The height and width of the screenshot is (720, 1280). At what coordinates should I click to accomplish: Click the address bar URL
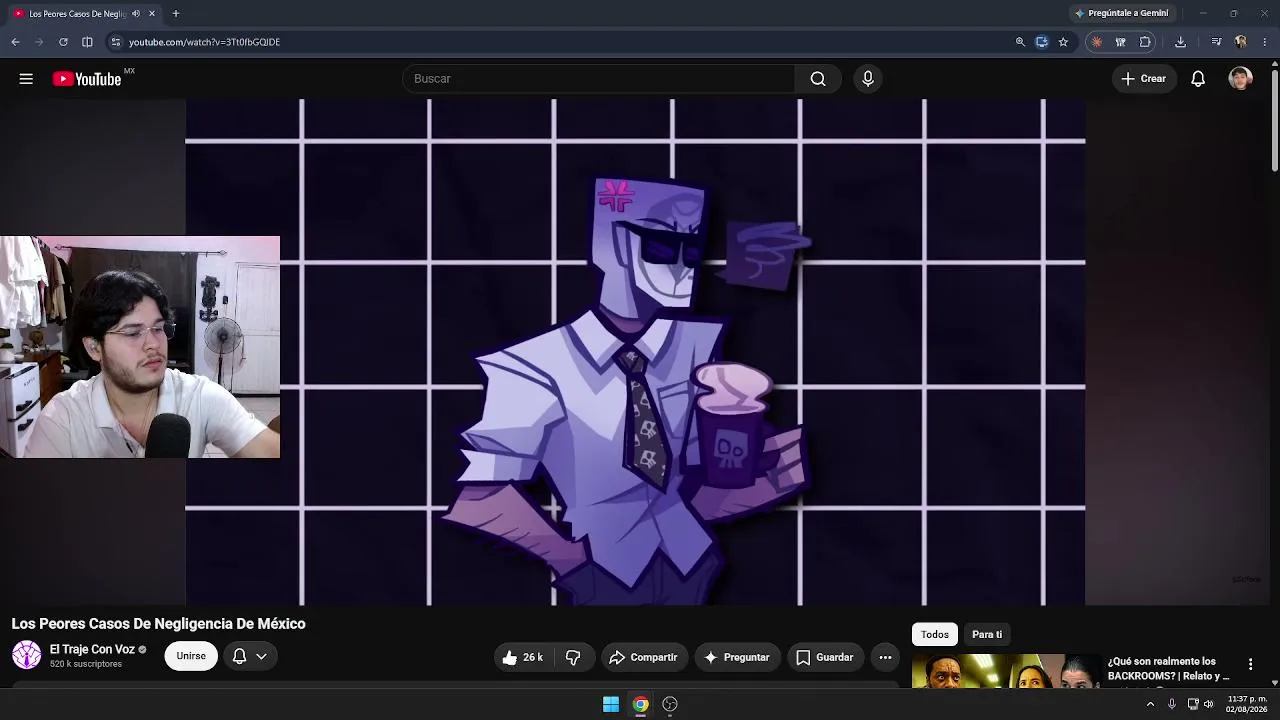[x=205, y=42]
